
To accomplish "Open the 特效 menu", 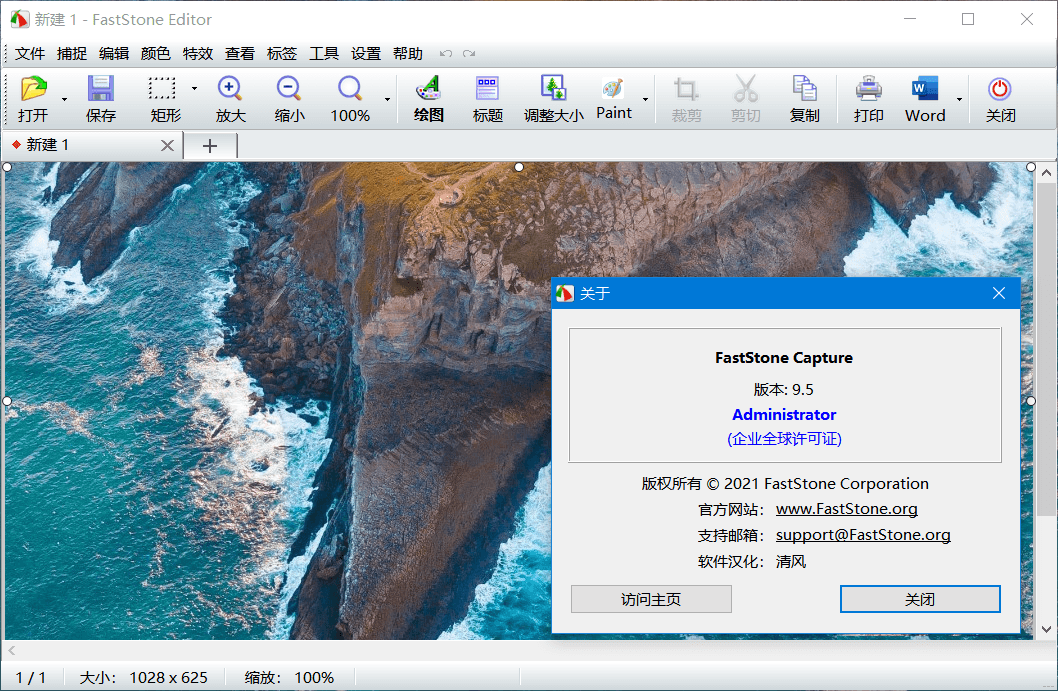I will (198, 53).
